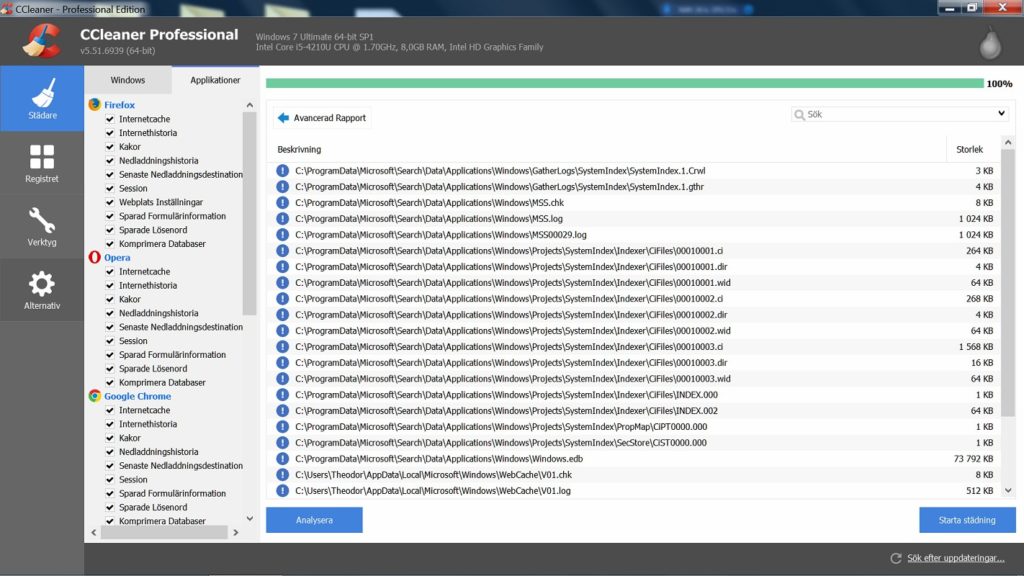Click the application list scroll-up arrow
1024x576 pixels.
pos(249,105)
